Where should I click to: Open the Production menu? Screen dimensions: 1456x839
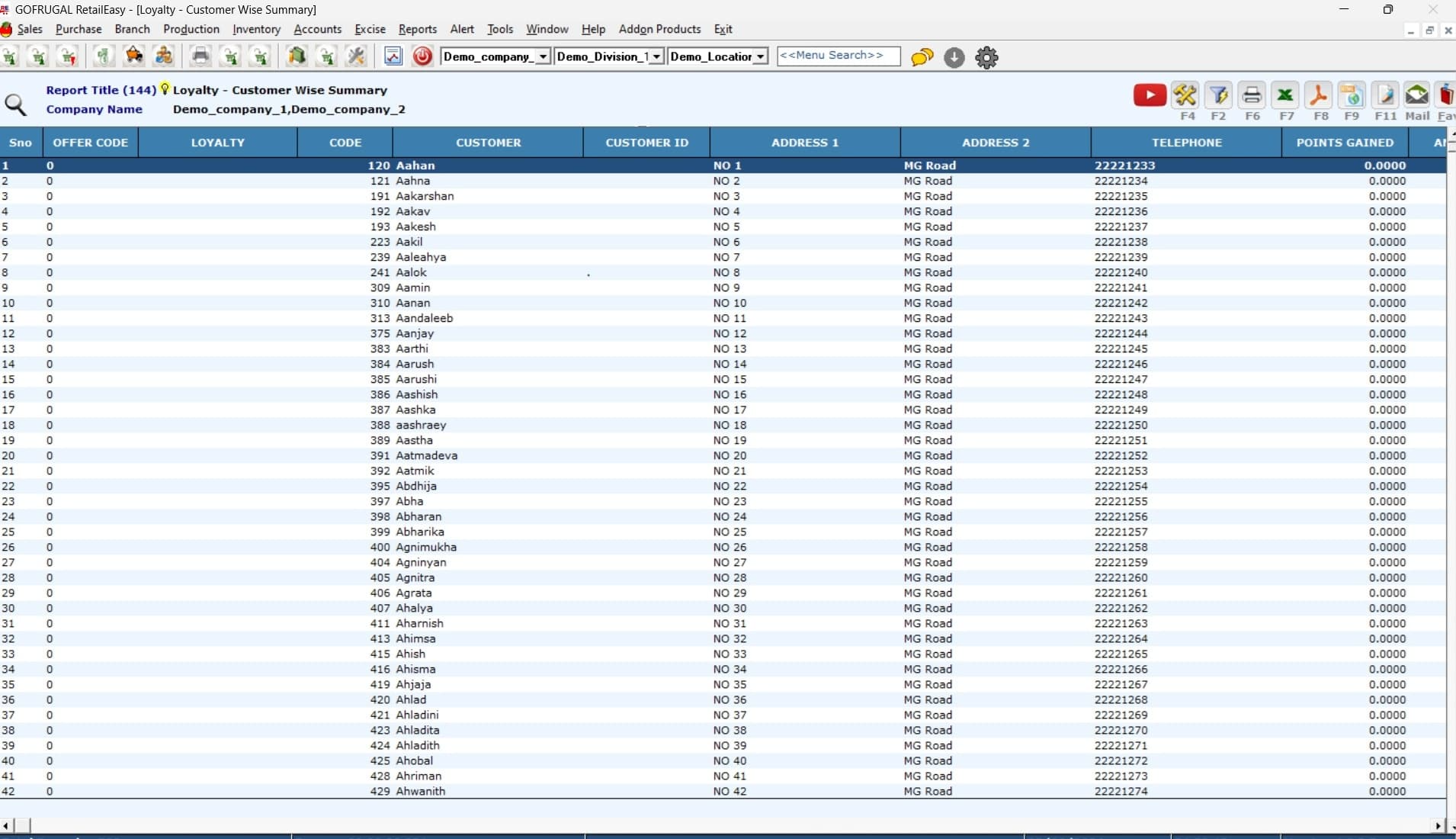[x=191, y=29]
